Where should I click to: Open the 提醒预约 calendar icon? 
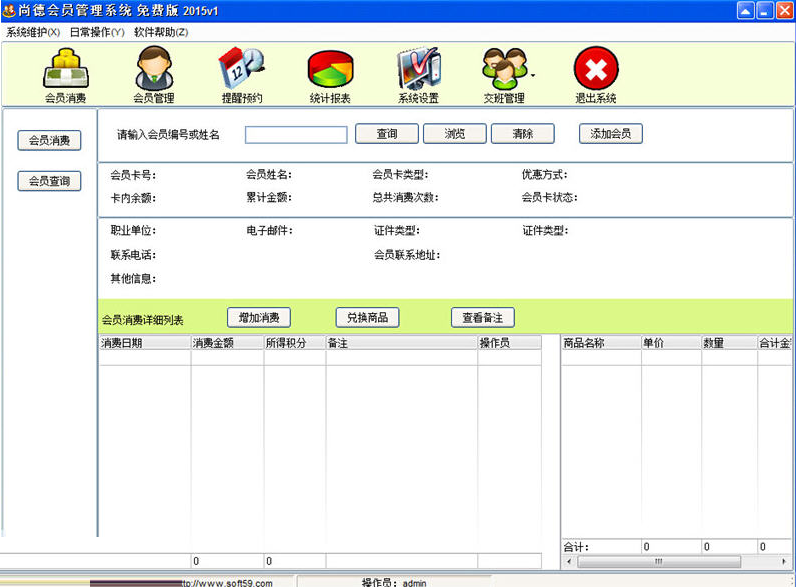click(242, 75)
